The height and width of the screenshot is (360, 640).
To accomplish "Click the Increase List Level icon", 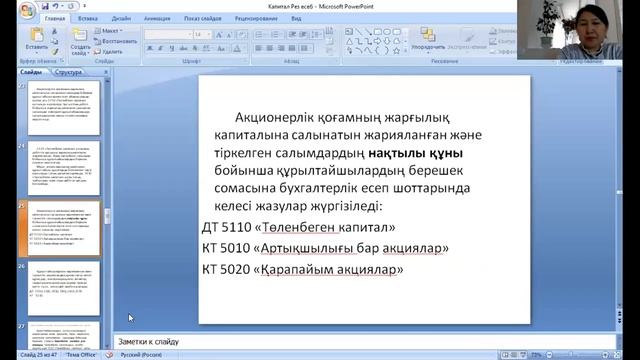I will click(x=303, y=35).
